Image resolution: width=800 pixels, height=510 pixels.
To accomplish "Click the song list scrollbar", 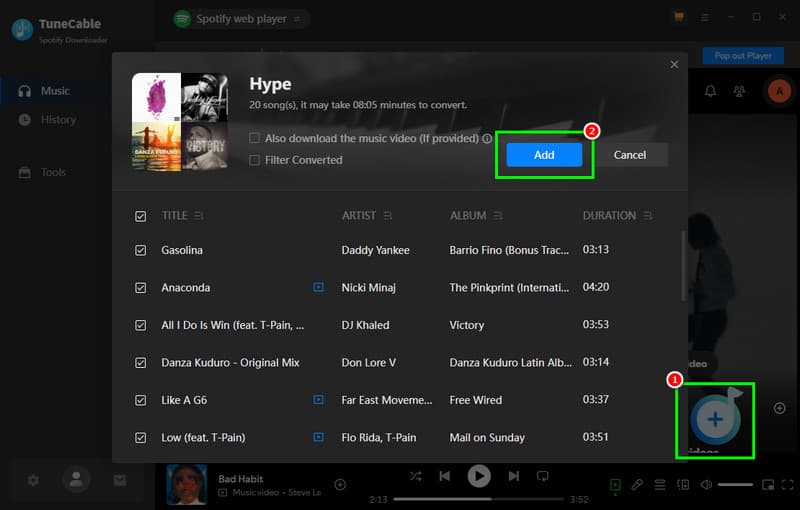I will [x=683, y=267].
